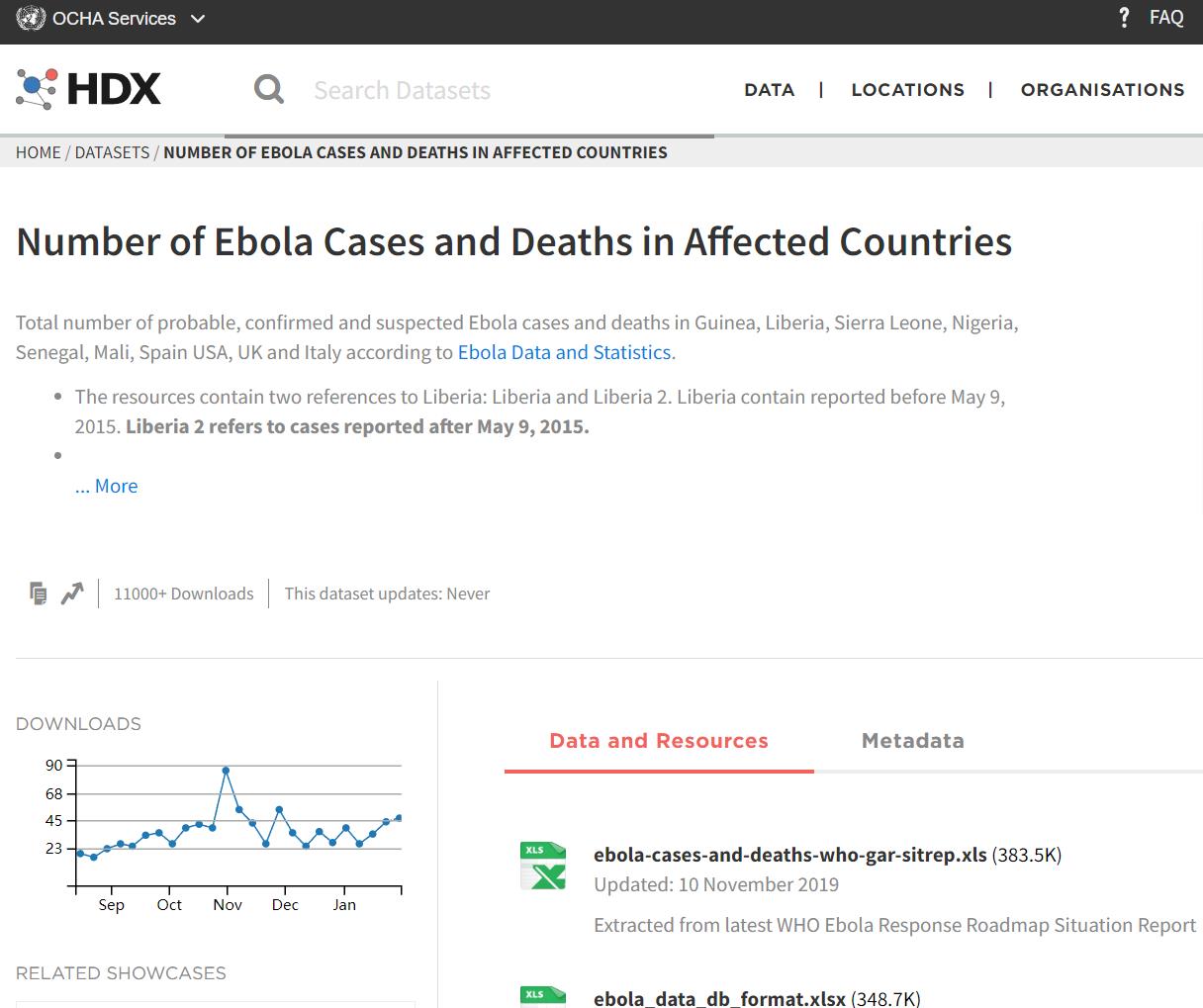Open the DATA menu
This screenshot has height=1008, width=1203.
(770, 90)
